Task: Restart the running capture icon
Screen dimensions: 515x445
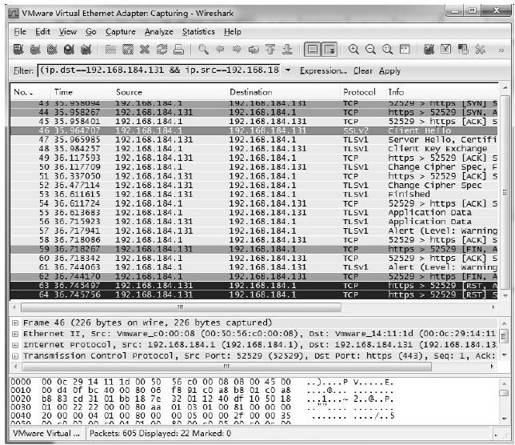Action: click(86, 50)
